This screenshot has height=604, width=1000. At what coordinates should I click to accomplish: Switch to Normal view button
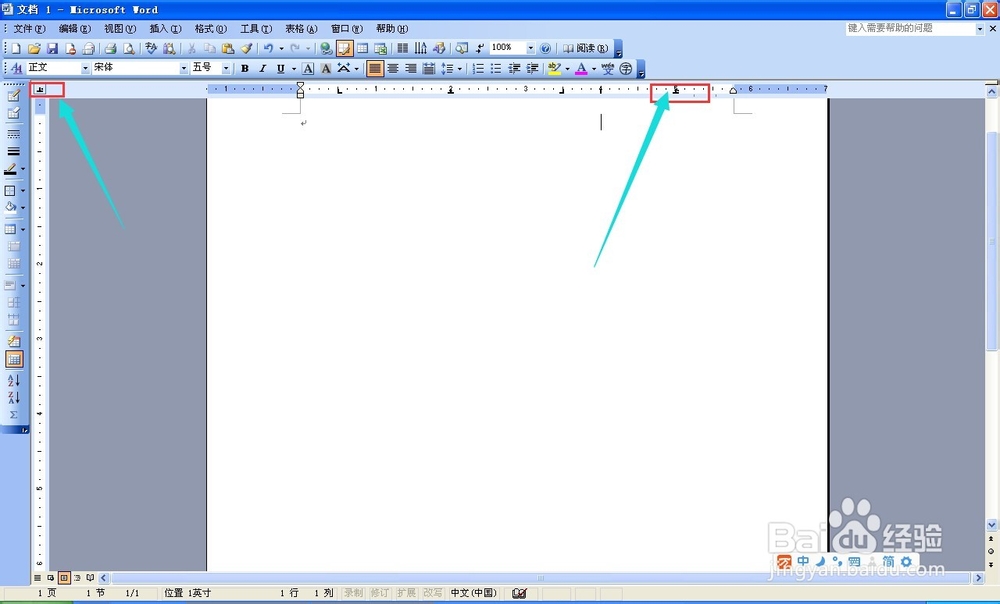pos(38,578)
